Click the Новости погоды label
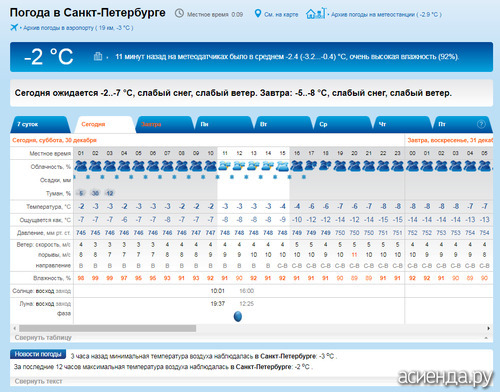Viewport: 500px width, 392px height. 38,354
